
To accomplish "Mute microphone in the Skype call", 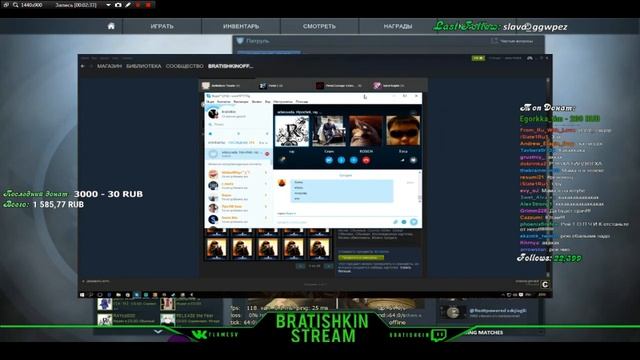I will click(341, 160).
